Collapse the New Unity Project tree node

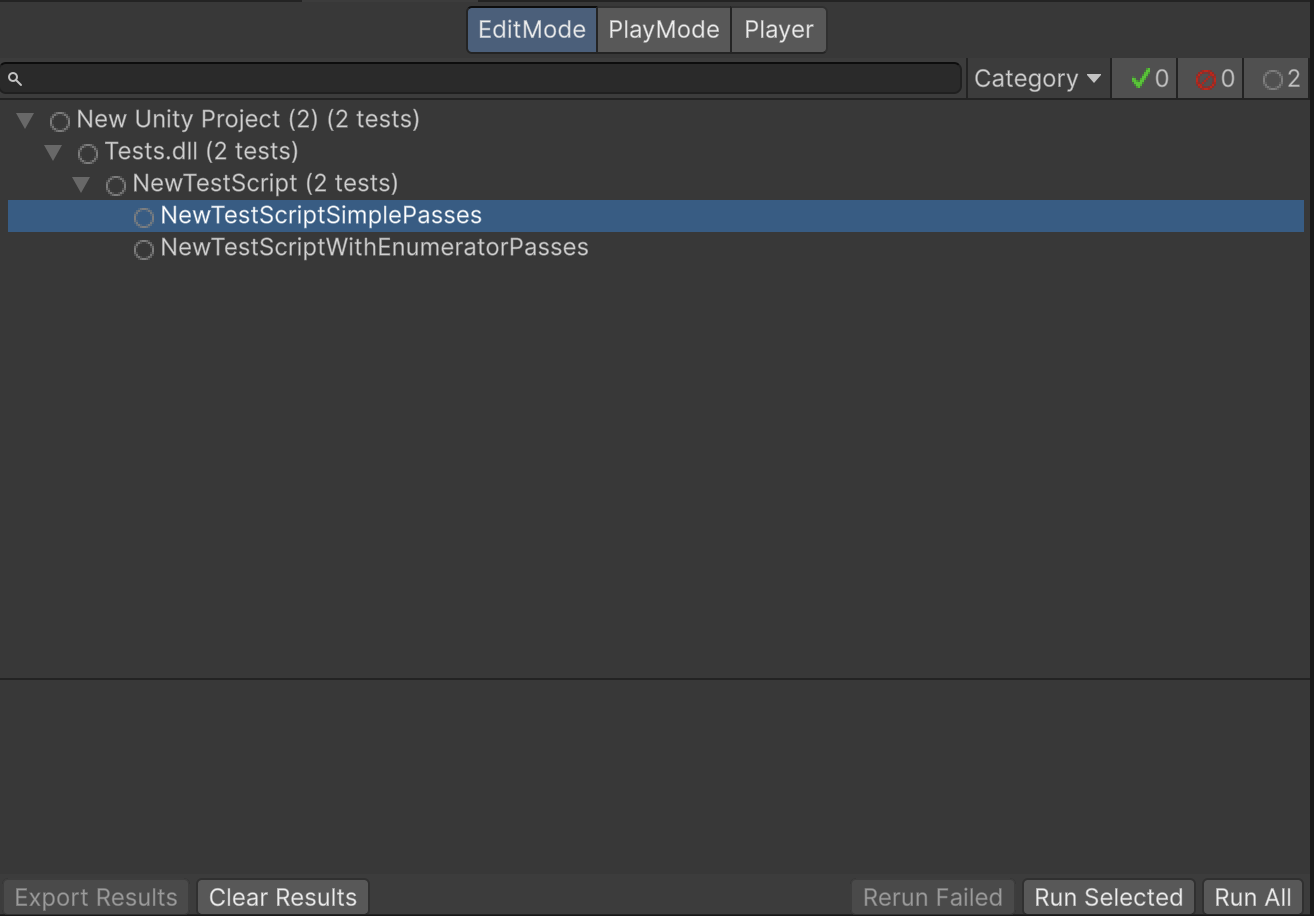point(24,120)
